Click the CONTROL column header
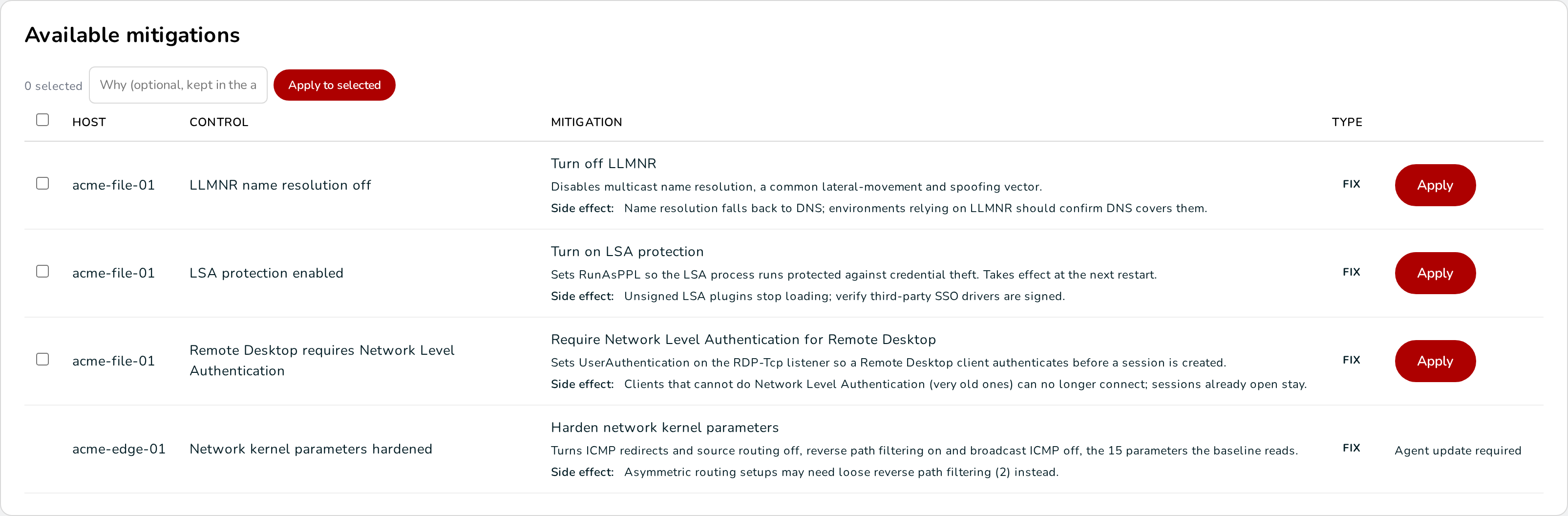1568x516 pixels. click(218, 123)
